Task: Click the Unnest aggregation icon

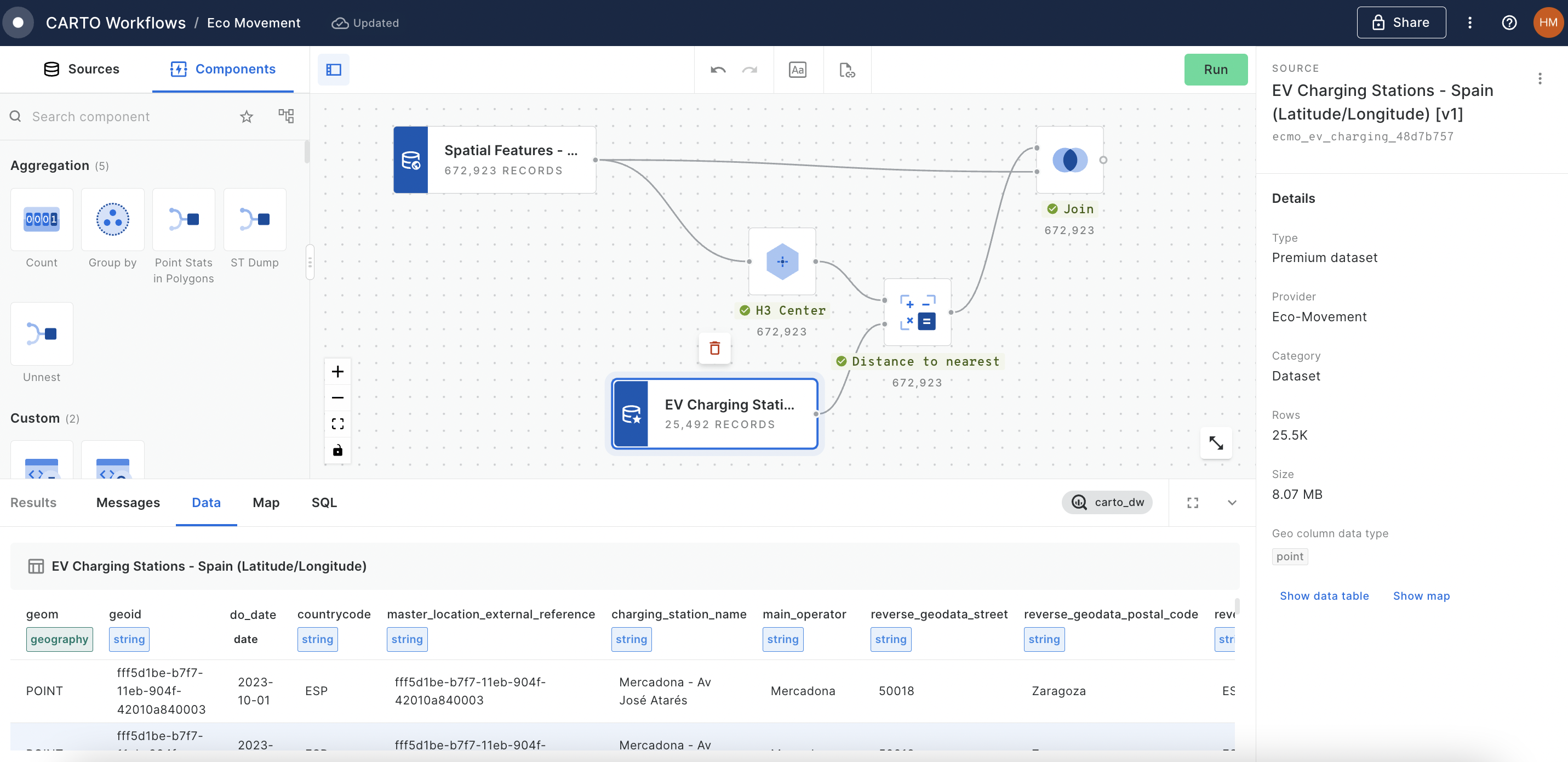Action: [x=41, y=332]
